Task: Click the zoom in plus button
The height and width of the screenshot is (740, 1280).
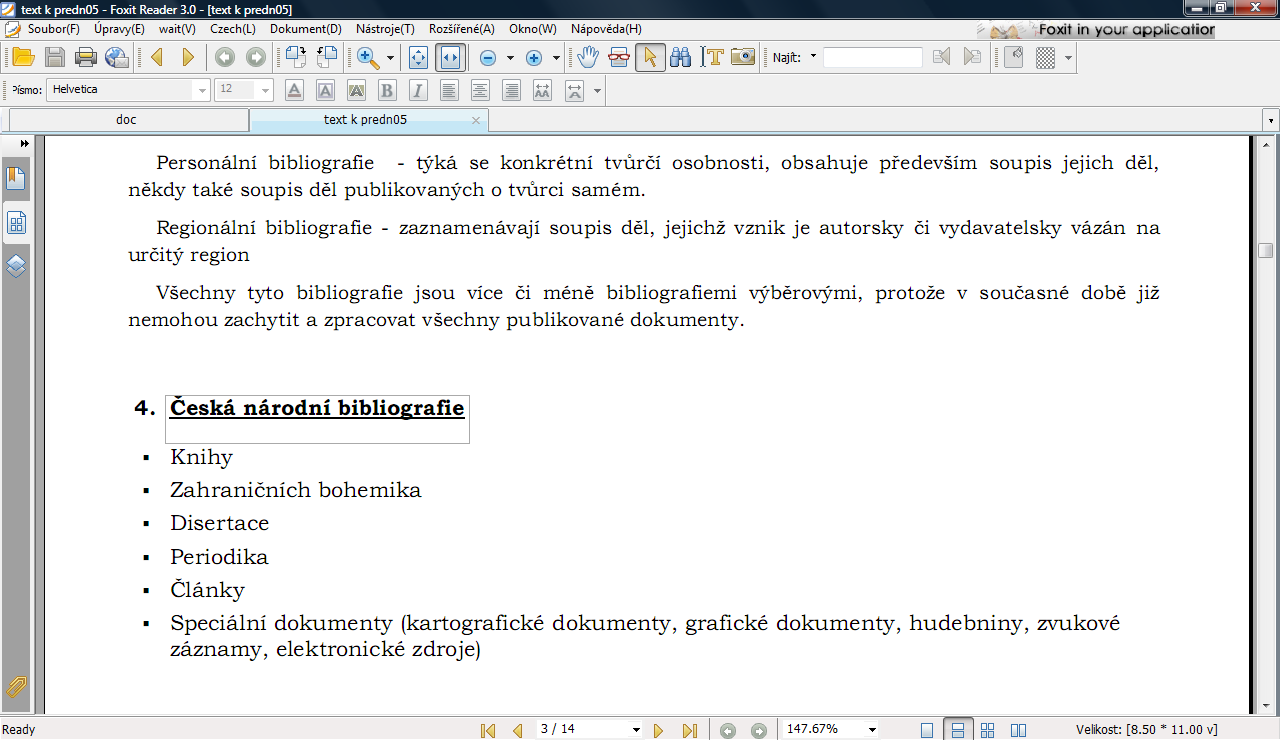Action: point(534,58)
